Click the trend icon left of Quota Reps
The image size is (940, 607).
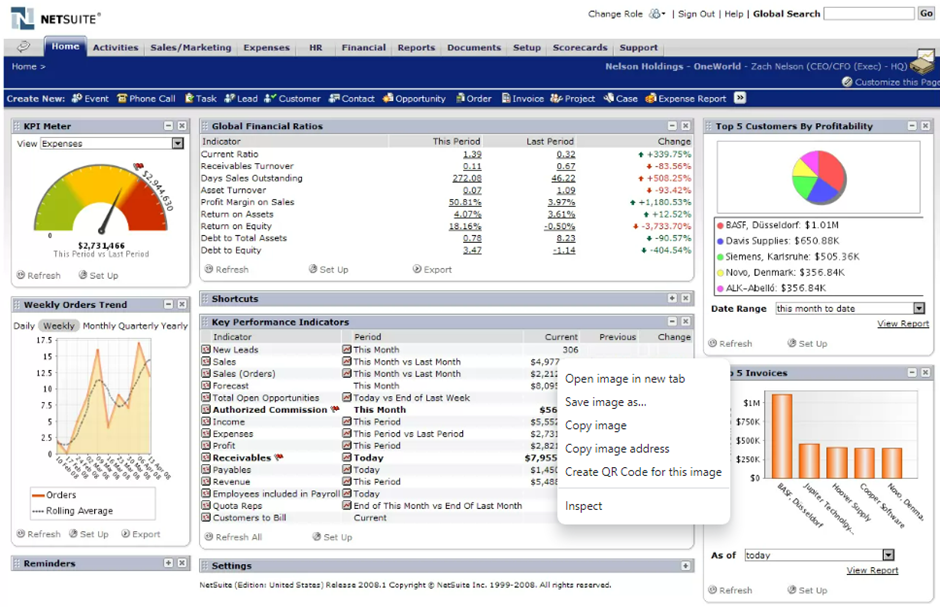(x=206, y=505)
